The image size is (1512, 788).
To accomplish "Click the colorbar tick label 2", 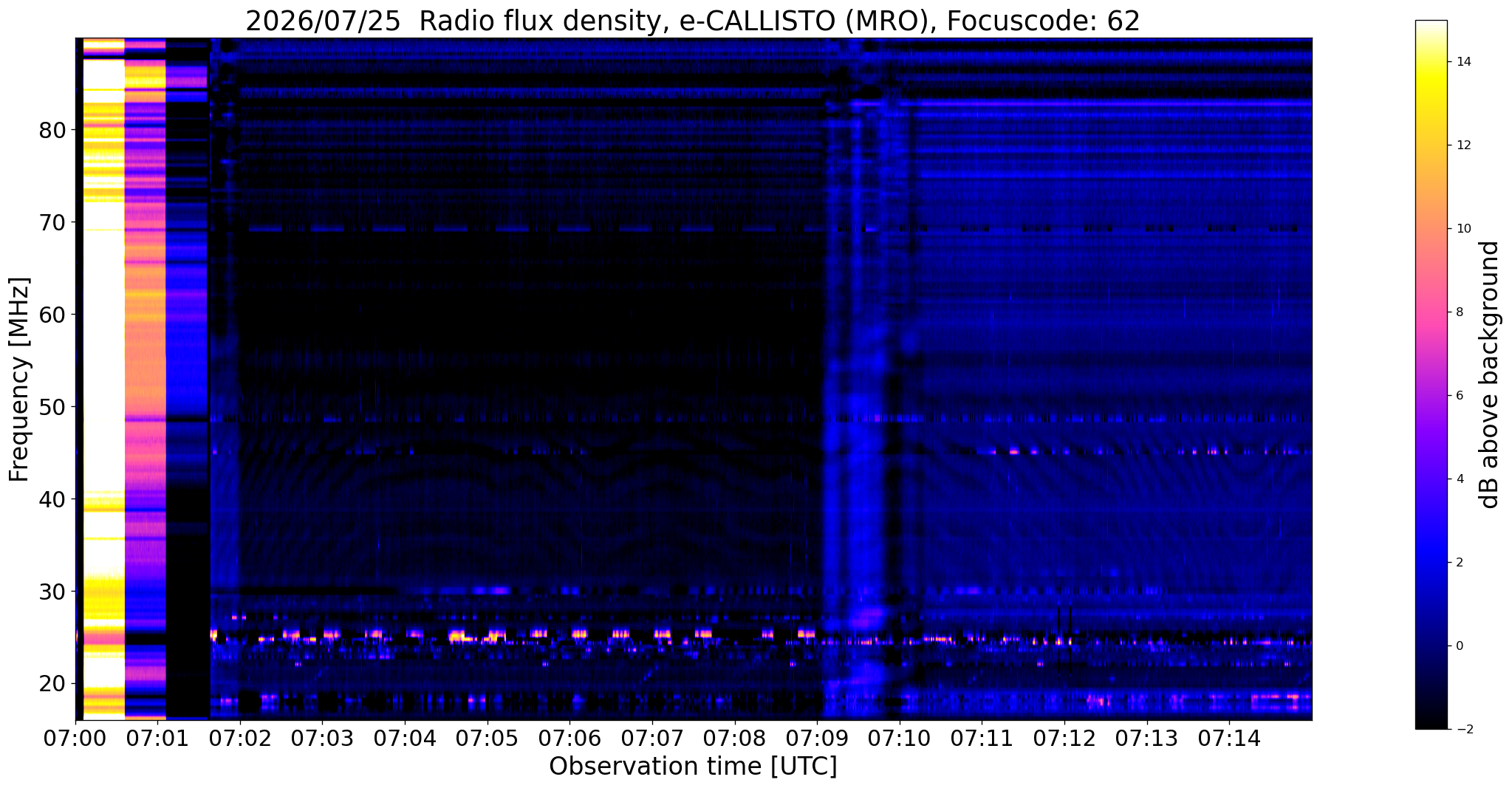I will (x=1458, y=563).
